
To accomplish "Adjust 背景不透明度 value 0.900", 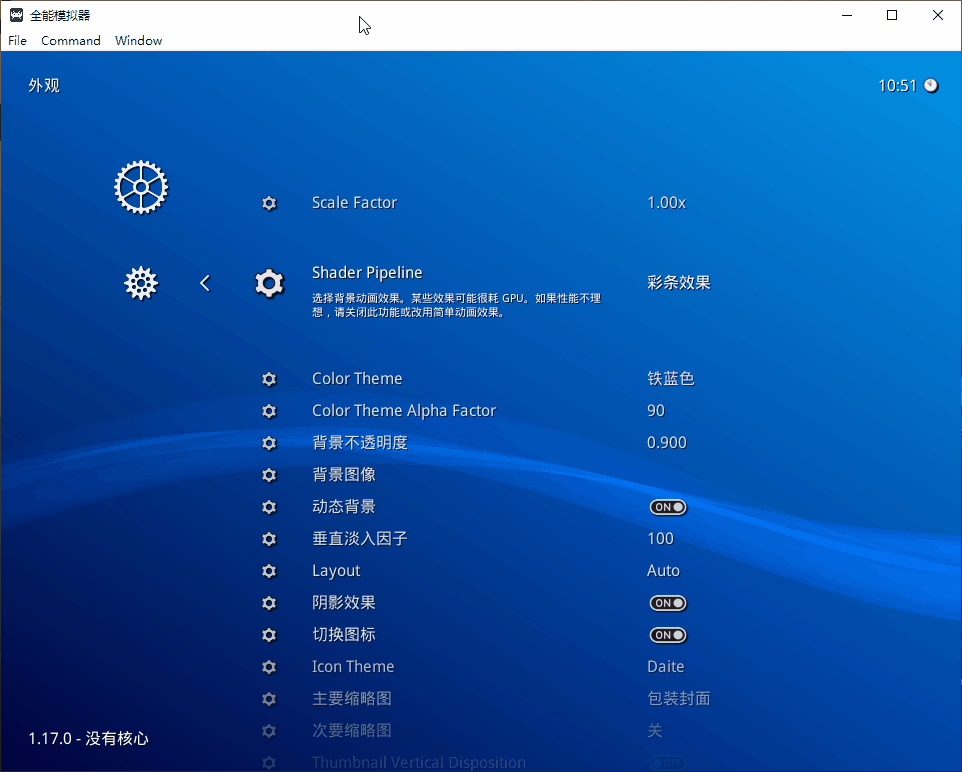I will (x=667, y=442).
